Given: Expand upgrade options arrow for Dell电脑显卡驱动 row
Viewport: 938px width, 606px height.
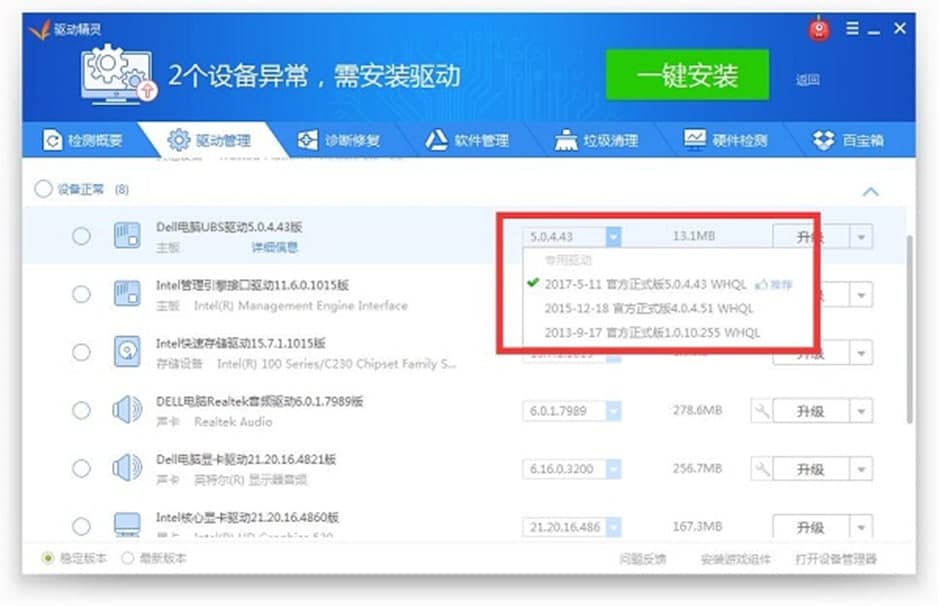Looking at the screenshot, I should pos(861,469).
